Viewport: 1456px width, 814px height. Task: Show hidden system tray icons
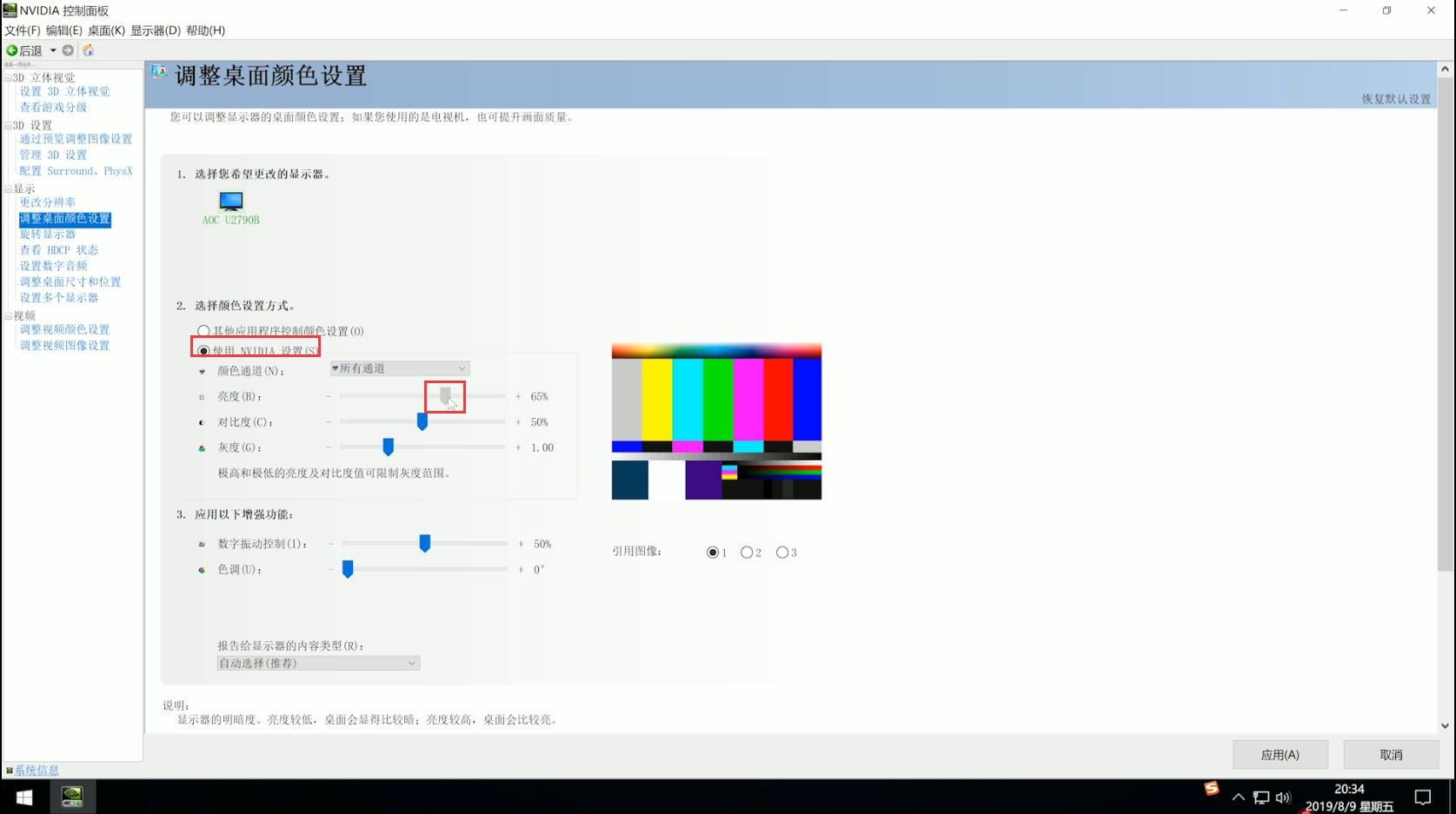(x=1239, y=797)
